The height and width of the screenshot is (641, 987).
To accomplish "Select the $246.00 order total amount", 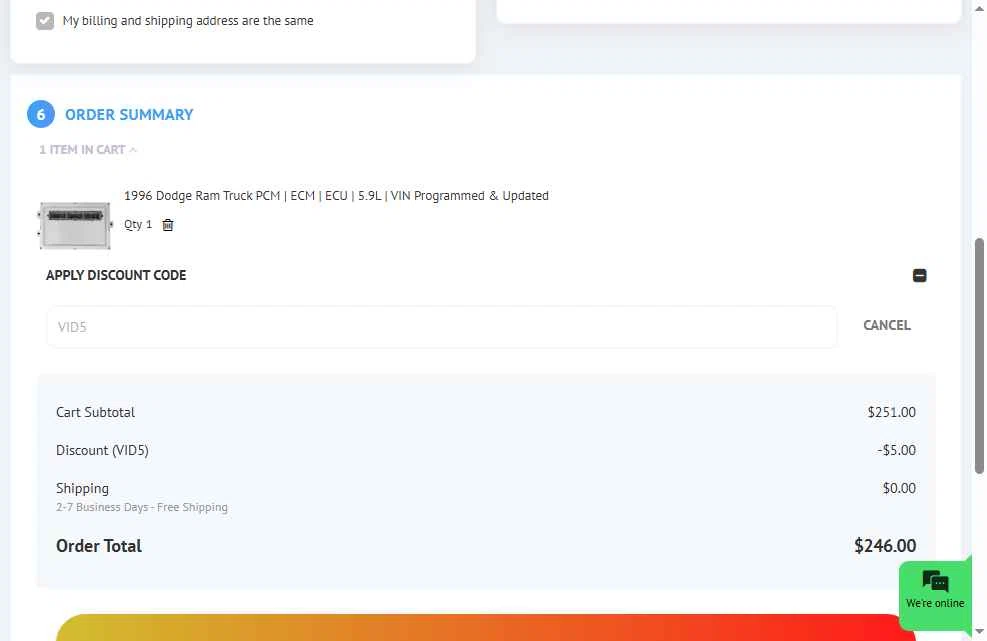I will pos(884,545).
